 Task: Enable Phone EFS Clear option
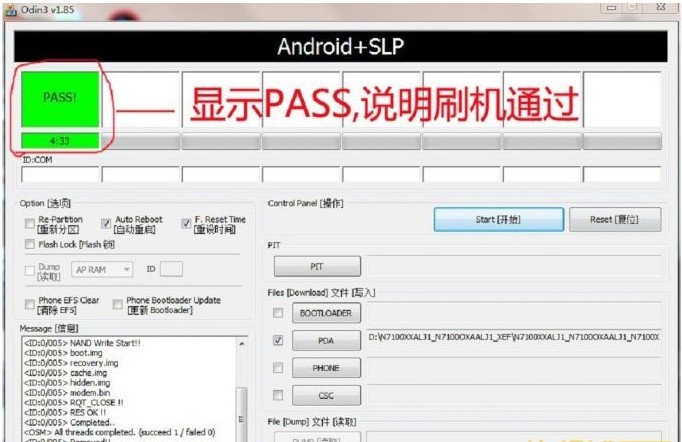tap(30, 304)
